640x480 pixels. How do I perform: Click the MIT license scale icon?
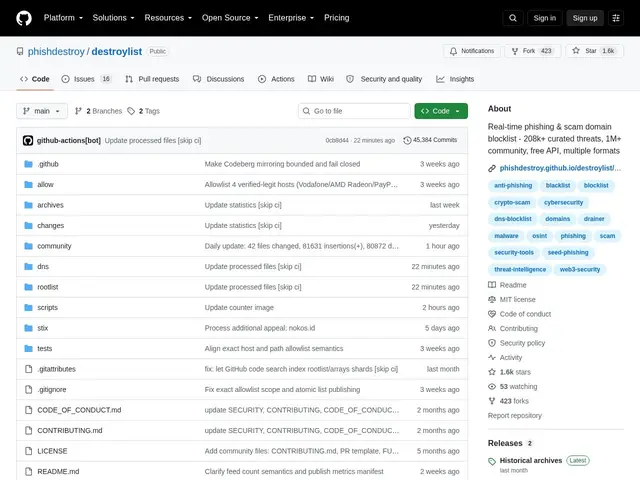(492, 300)
